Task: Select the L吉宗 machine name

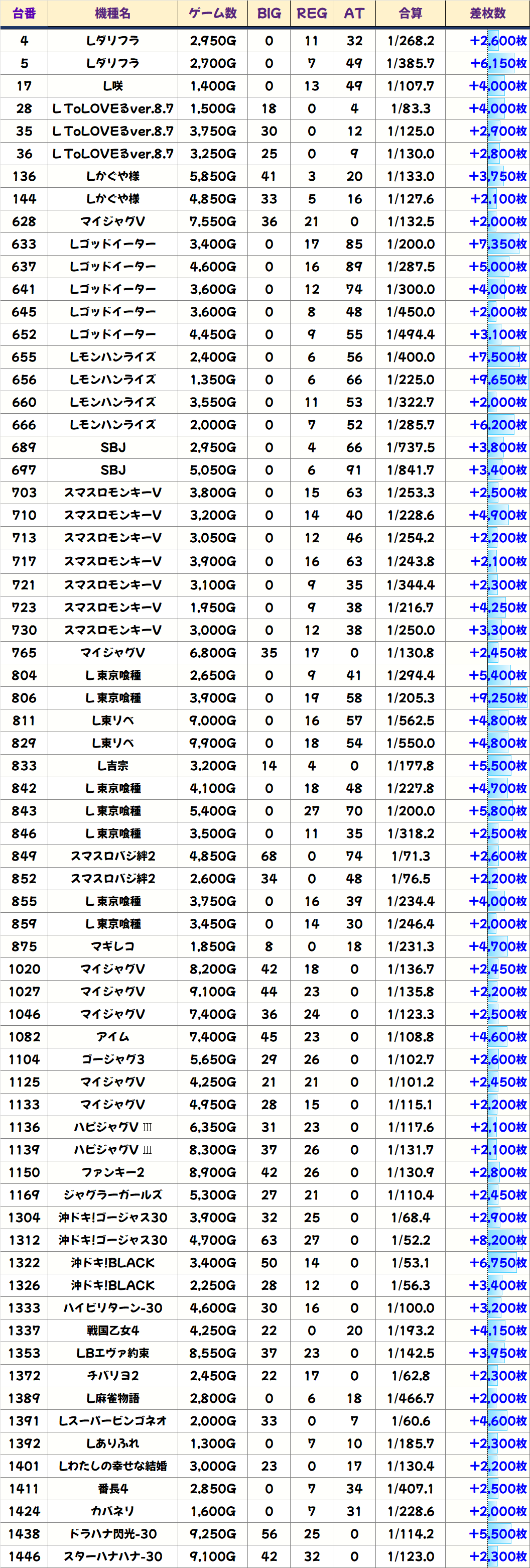Action: [112, 766]
